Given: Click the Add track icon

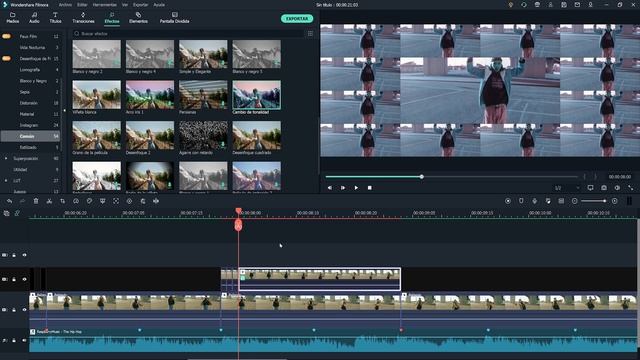Looking at the screenshot, I should pyautogui.click(x=6, y=213).
